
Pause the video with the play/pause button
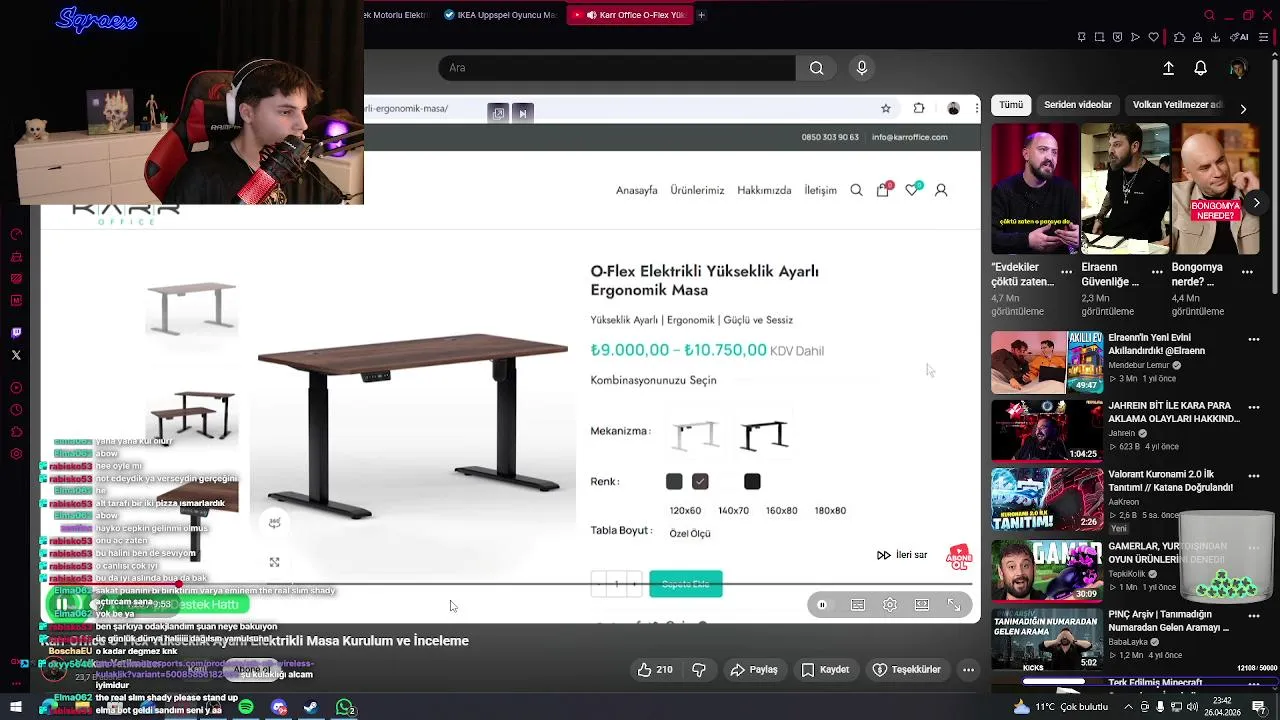[x=62, y=604]
